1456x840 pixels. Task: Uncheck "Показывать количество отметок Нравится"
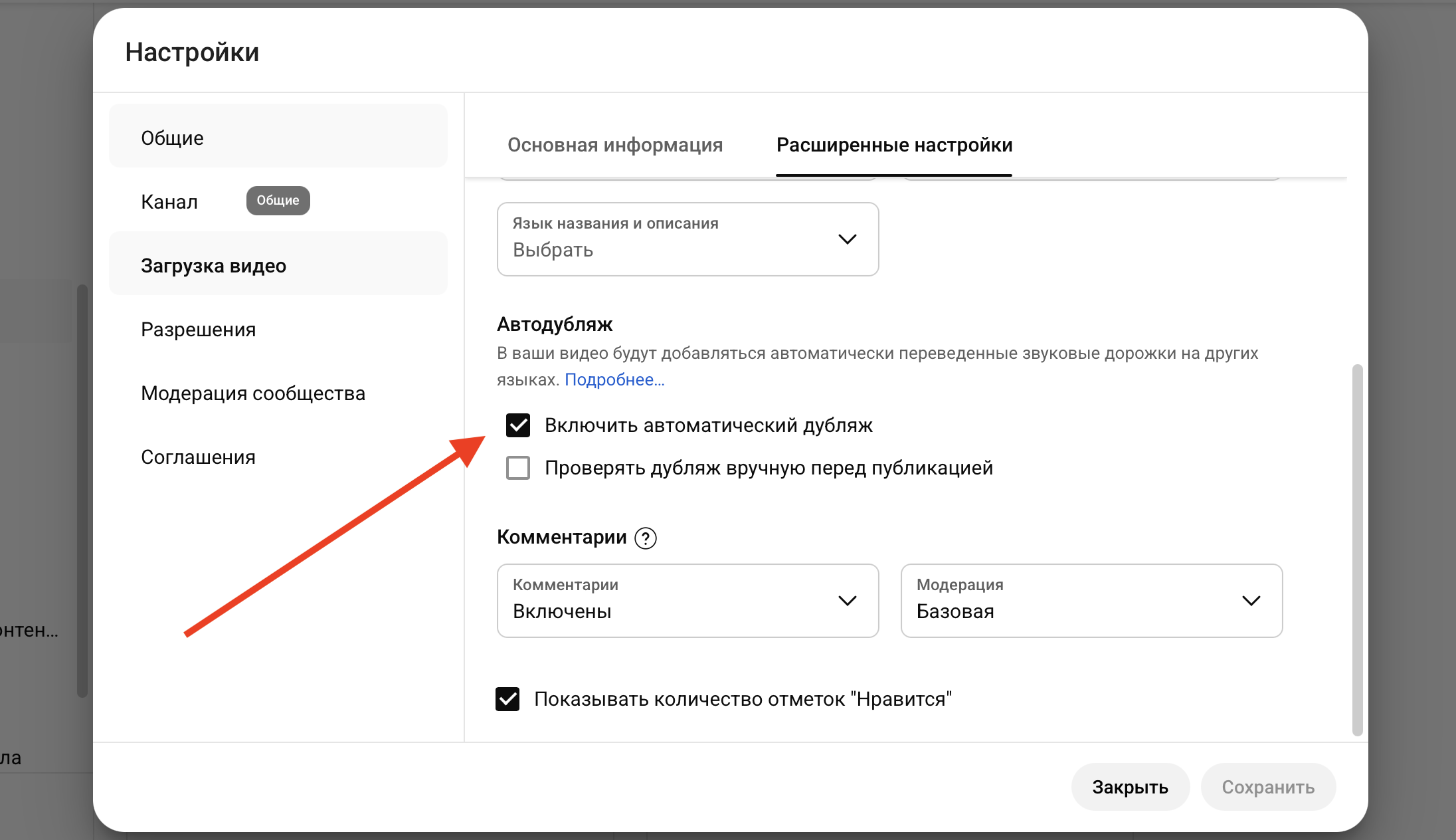[x=507, y=698]
